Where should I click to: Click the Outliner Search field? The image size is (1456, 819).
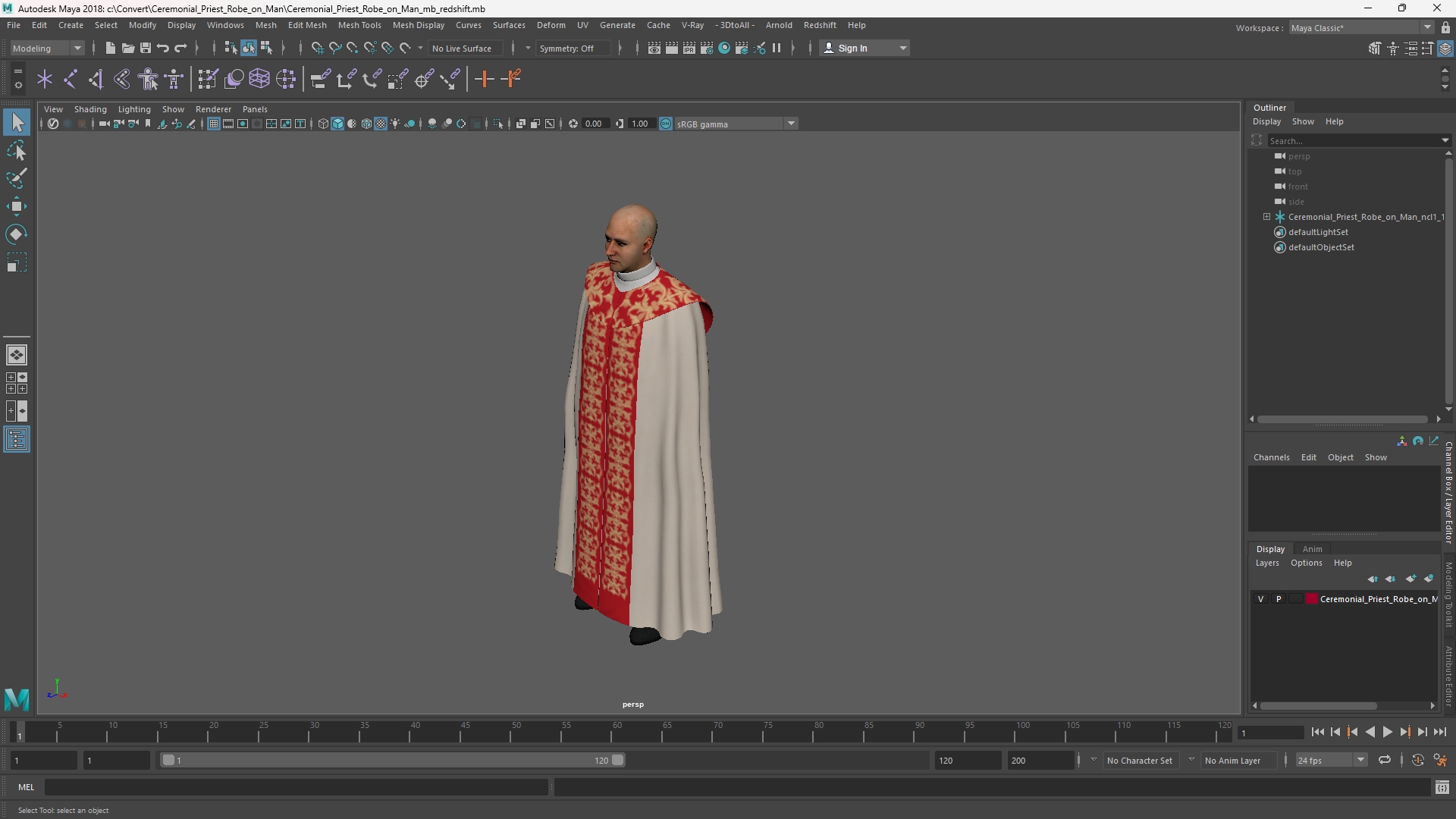(1354, 140)
